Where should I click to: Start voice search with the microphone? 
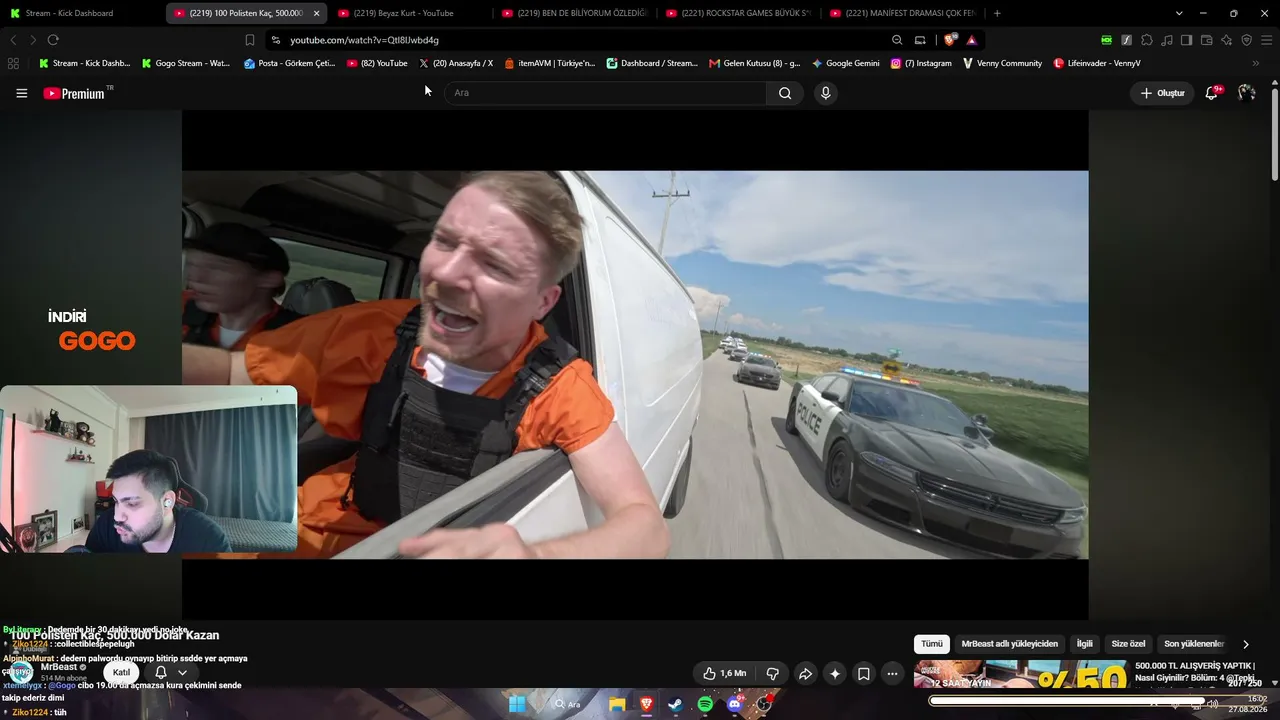(825, 93)
